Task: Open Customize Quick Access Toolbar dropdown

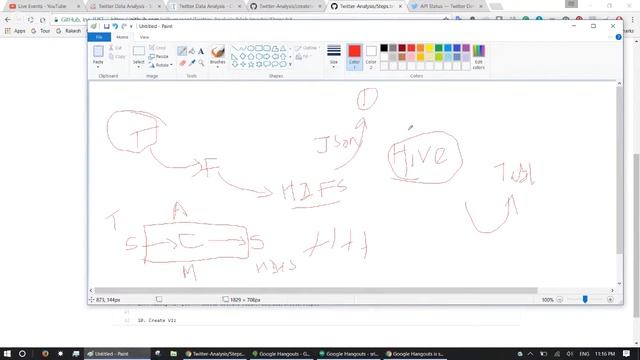Action: 131,27
